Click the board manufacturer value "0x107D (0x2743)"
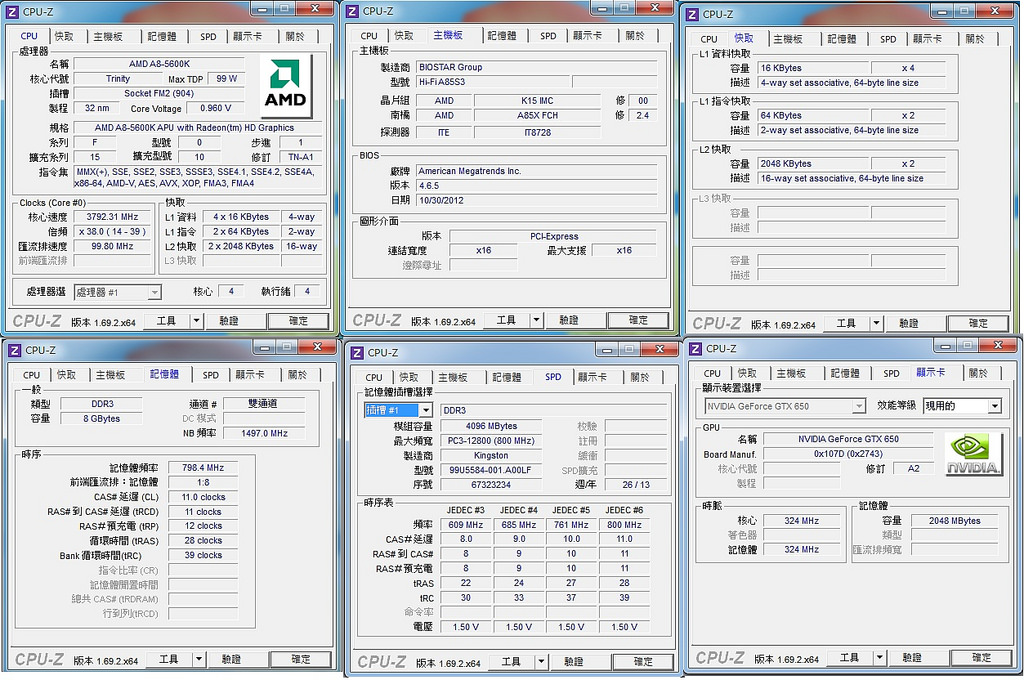 coord(848,454)
